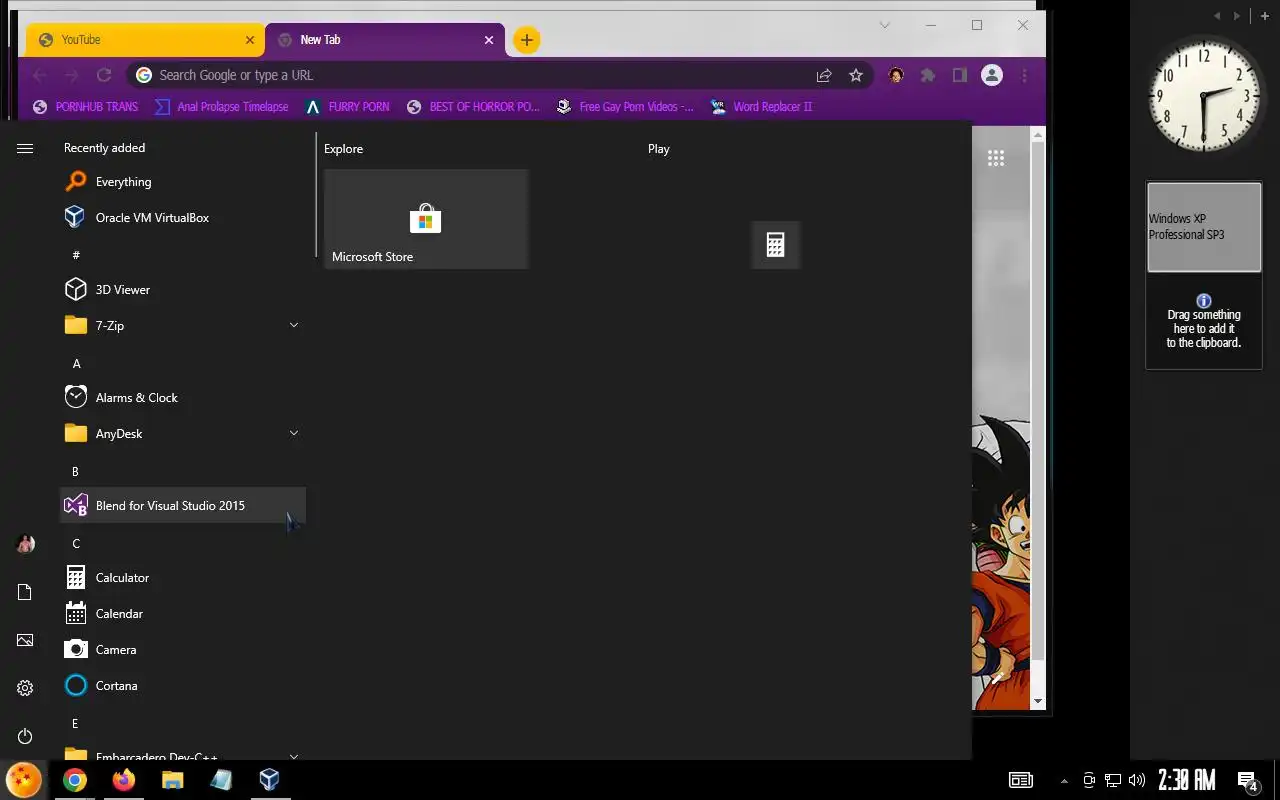This screenshot has height=800, width=1280.
Task: Open the BEST OF HORROR bookmark
Action: pyautogui.click(x=473, y=106)
